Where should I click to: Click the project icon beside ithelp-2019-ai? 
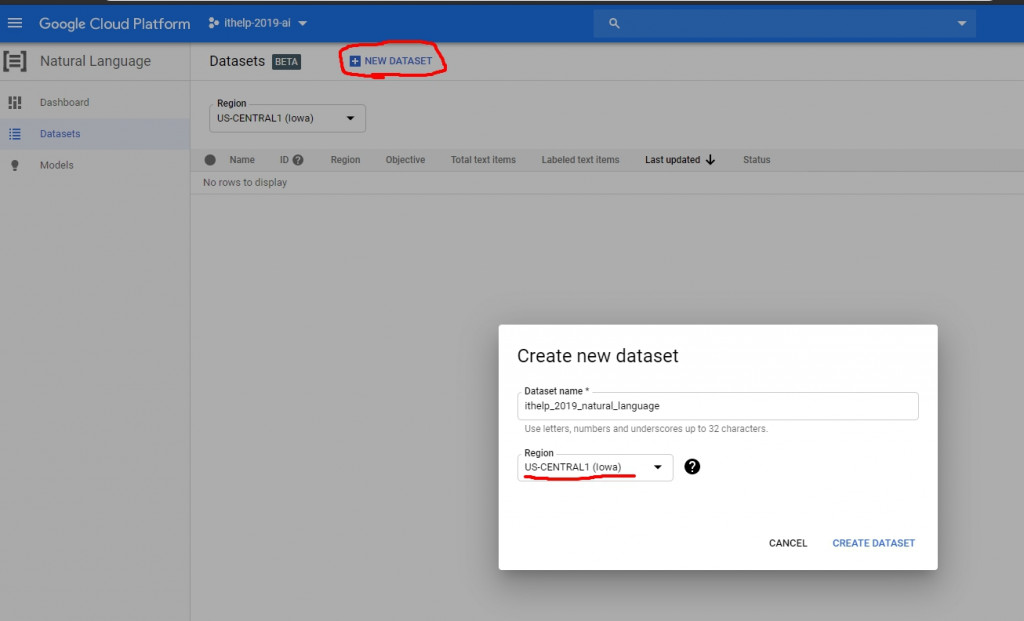[x=213, y=23]
